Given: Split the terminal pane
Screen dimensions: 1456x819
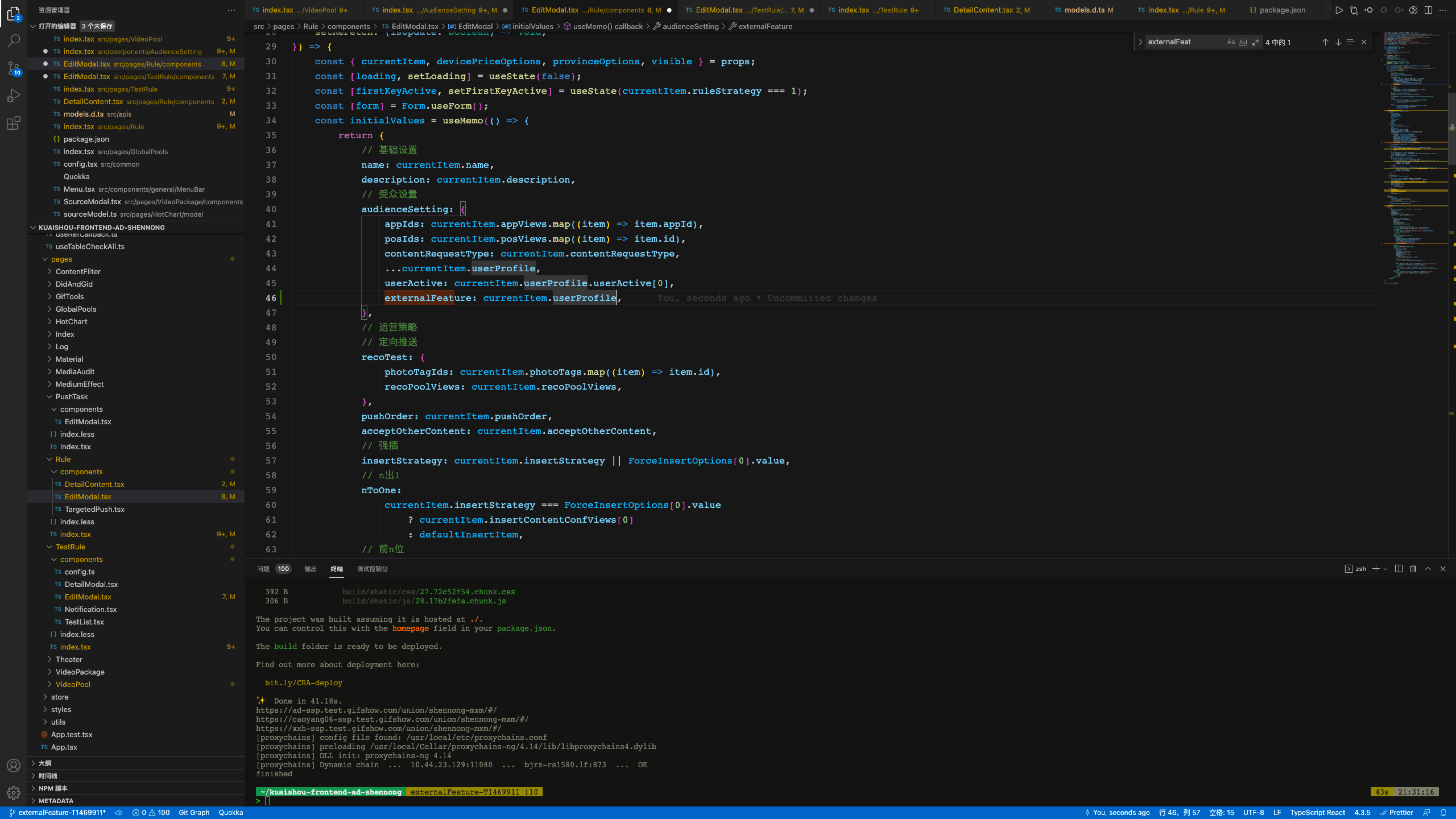Looking at the screenshot, I should tap(1398, 569).
